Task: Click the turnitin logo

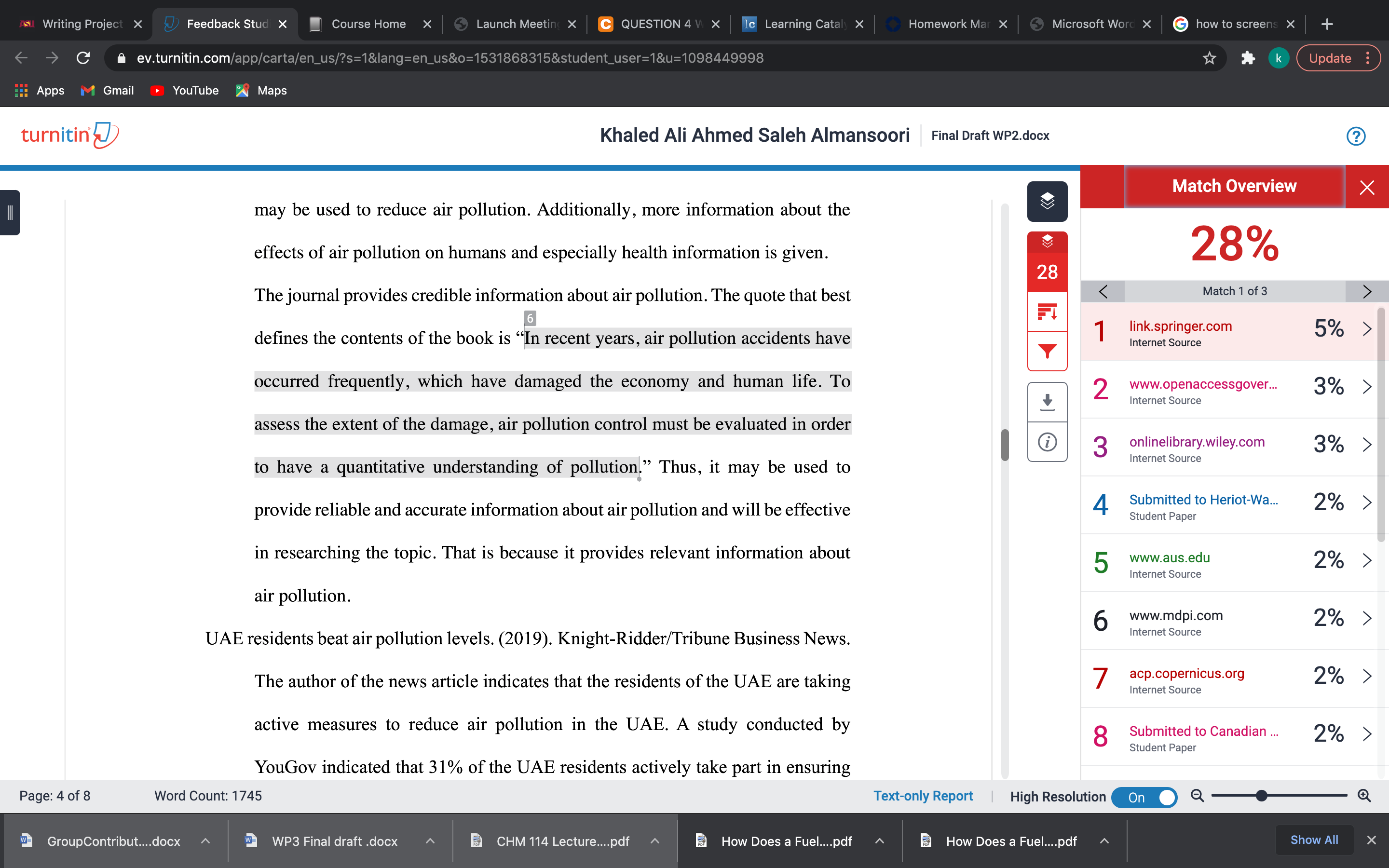Action: pos(69,135)
